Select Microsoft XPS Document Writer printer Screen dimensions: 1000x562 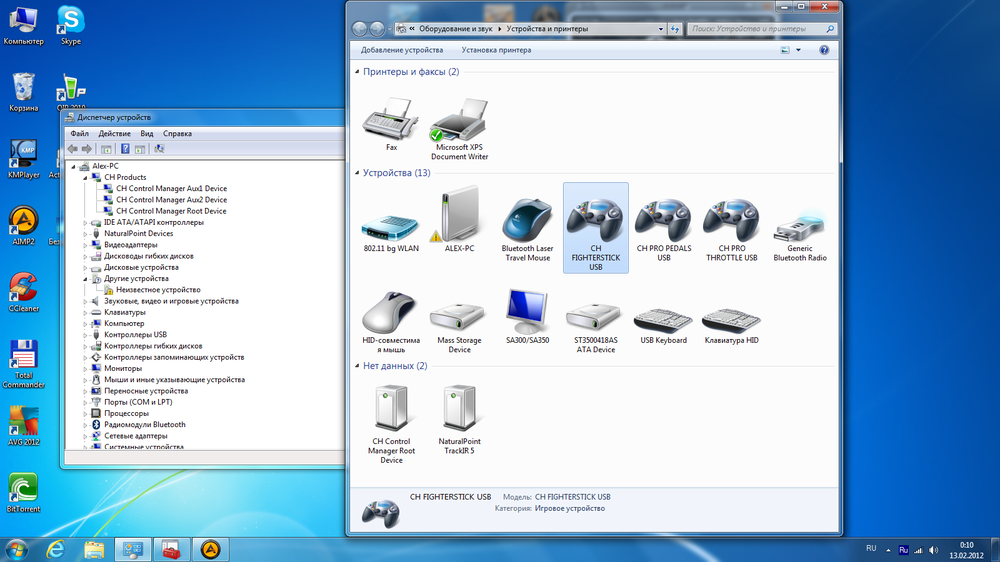(459, 128)
